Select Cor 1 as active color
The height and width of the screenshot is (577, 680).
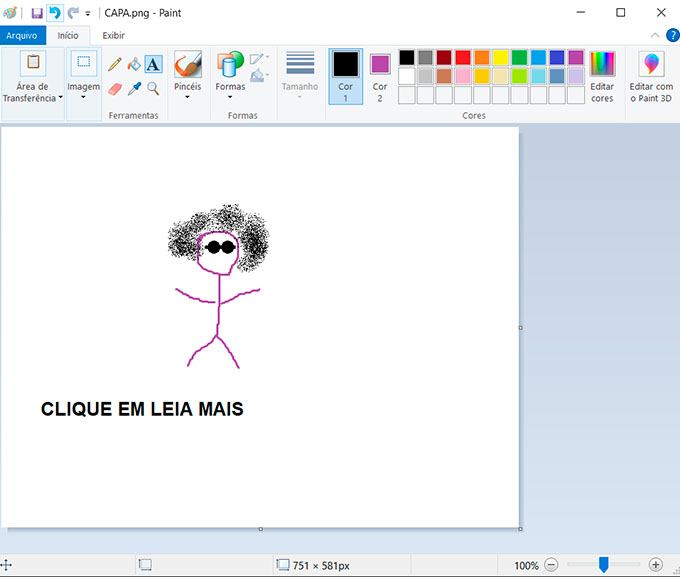click(345, 76)
